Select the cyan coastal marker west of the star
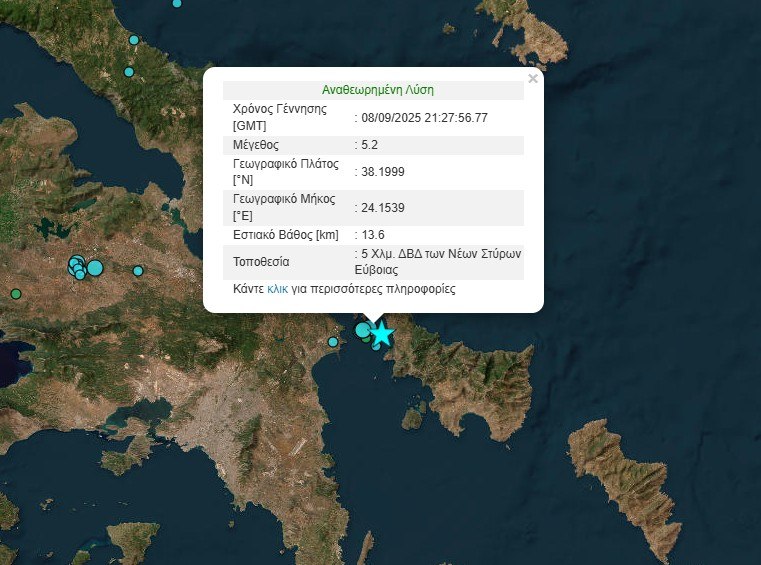Screen dimensions: 761x565 (x=333, y=342)
